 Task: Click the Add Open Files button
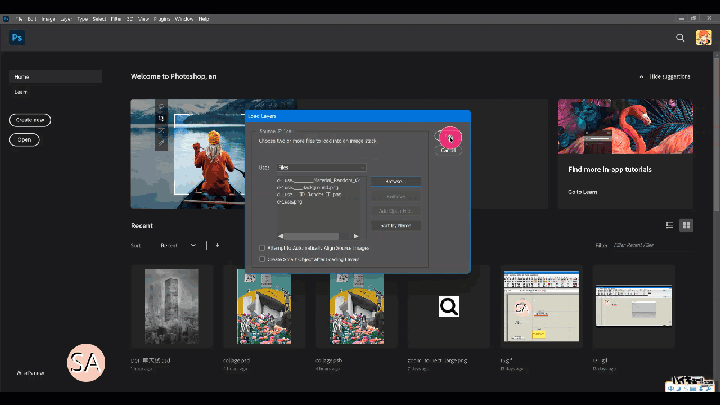pyautogui.click(x=396, y=211)
